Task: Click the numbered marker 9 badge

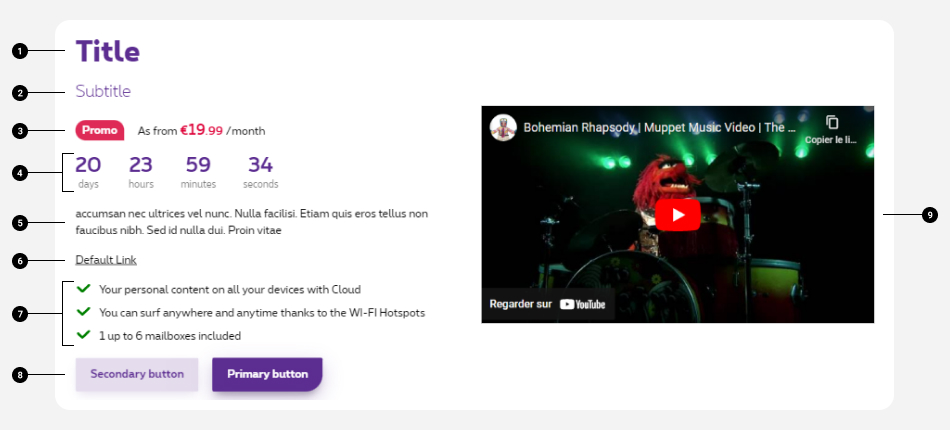Action: 930,215
